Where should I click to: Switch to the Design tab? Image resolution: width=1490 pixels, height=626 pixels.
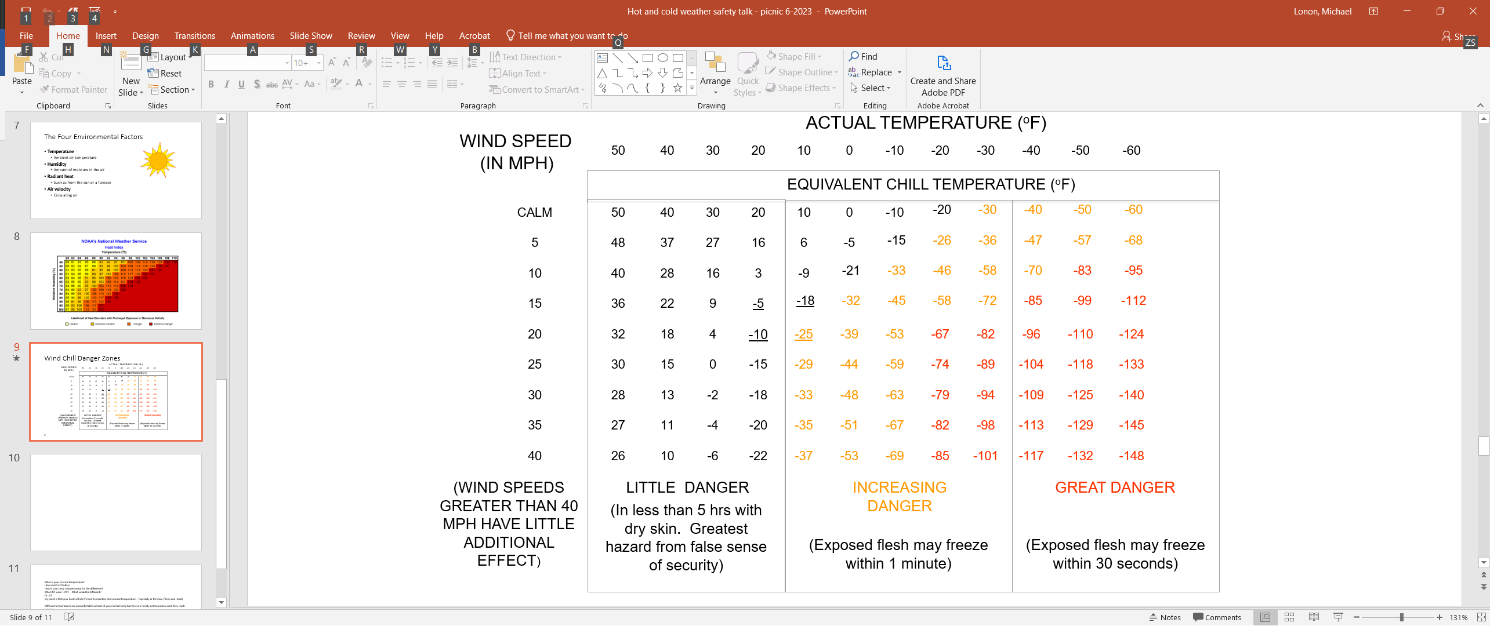(145, 36)
